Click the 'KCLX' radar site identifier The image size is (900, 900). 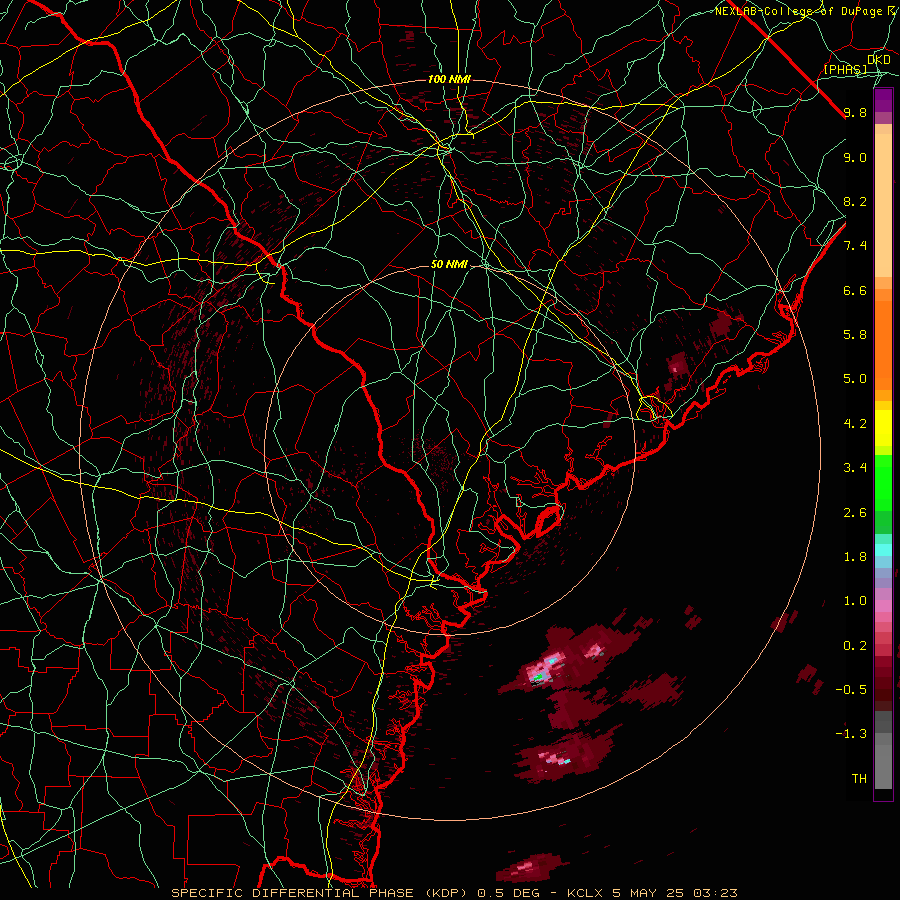click(x=588, y=893)
